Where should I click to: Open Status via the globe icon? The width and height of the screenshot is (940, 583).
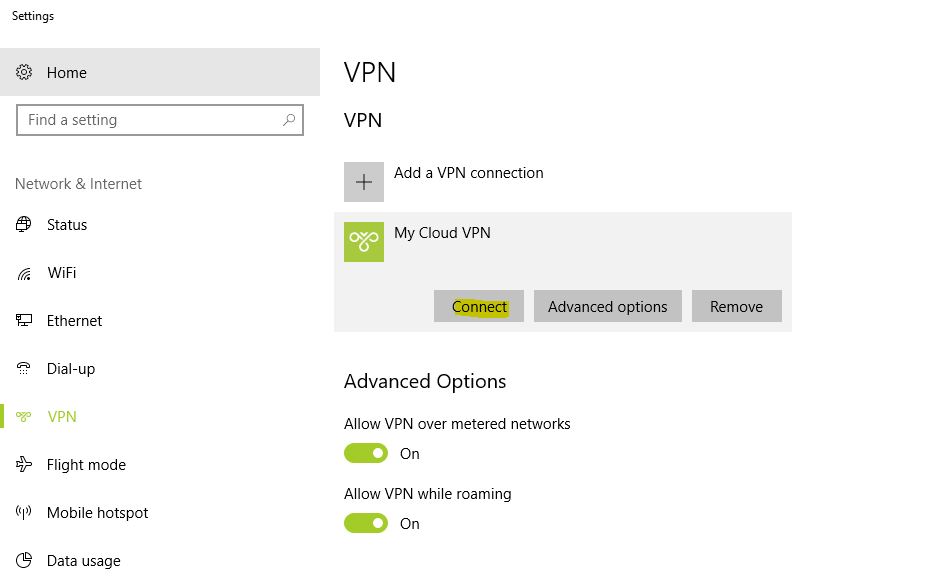[x=23, y=224]
